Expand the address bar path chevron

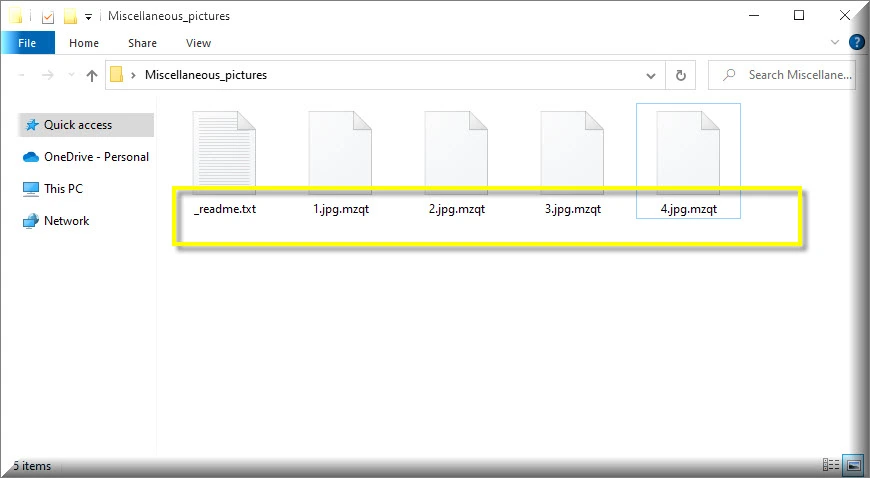133,75
